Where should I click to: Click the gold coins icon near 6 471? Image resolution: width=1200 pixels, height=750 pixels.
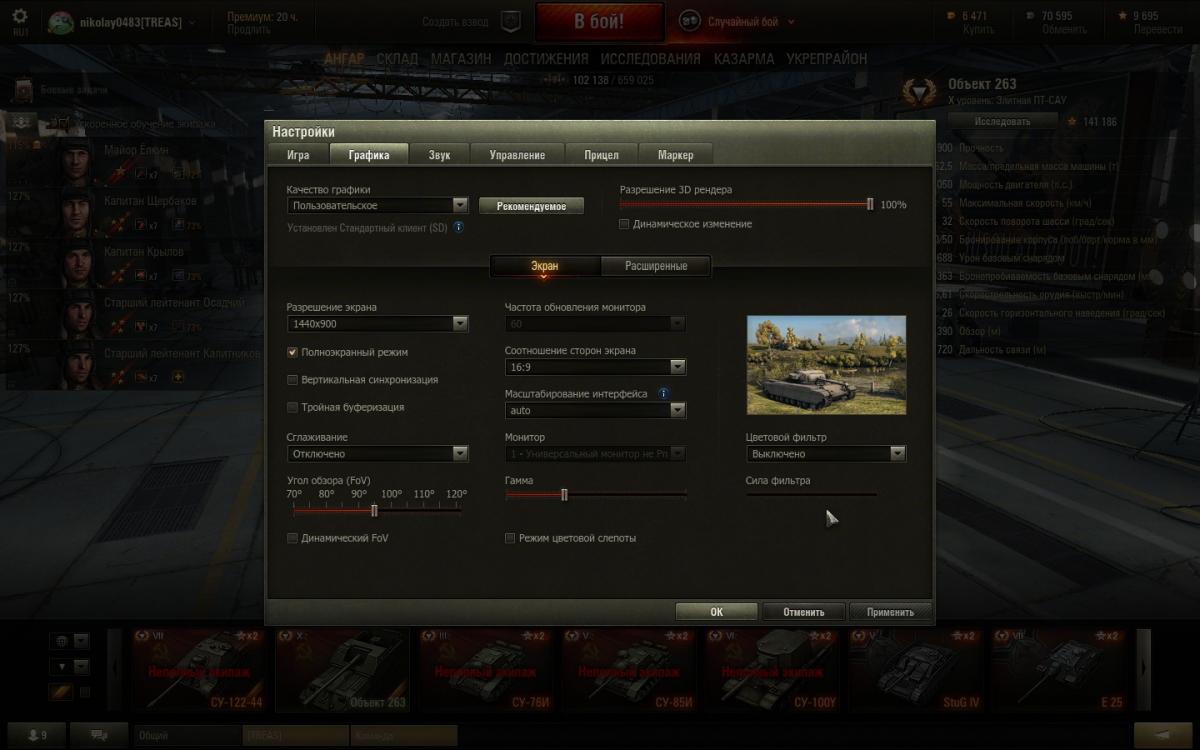951,16
